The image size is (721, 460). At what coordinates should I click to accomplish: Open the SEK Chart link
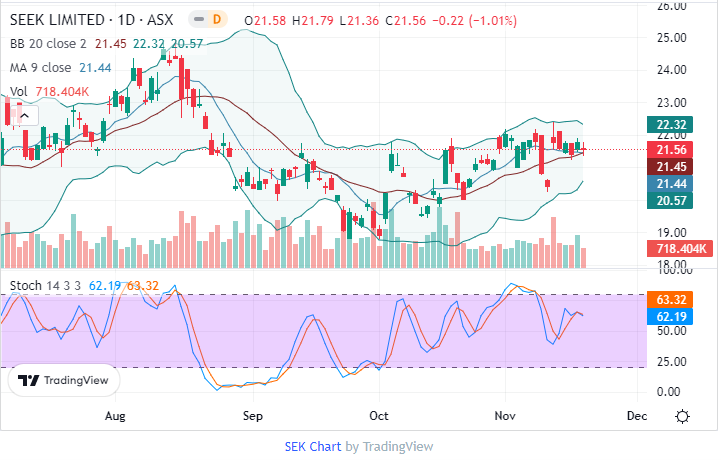(313, 446)
